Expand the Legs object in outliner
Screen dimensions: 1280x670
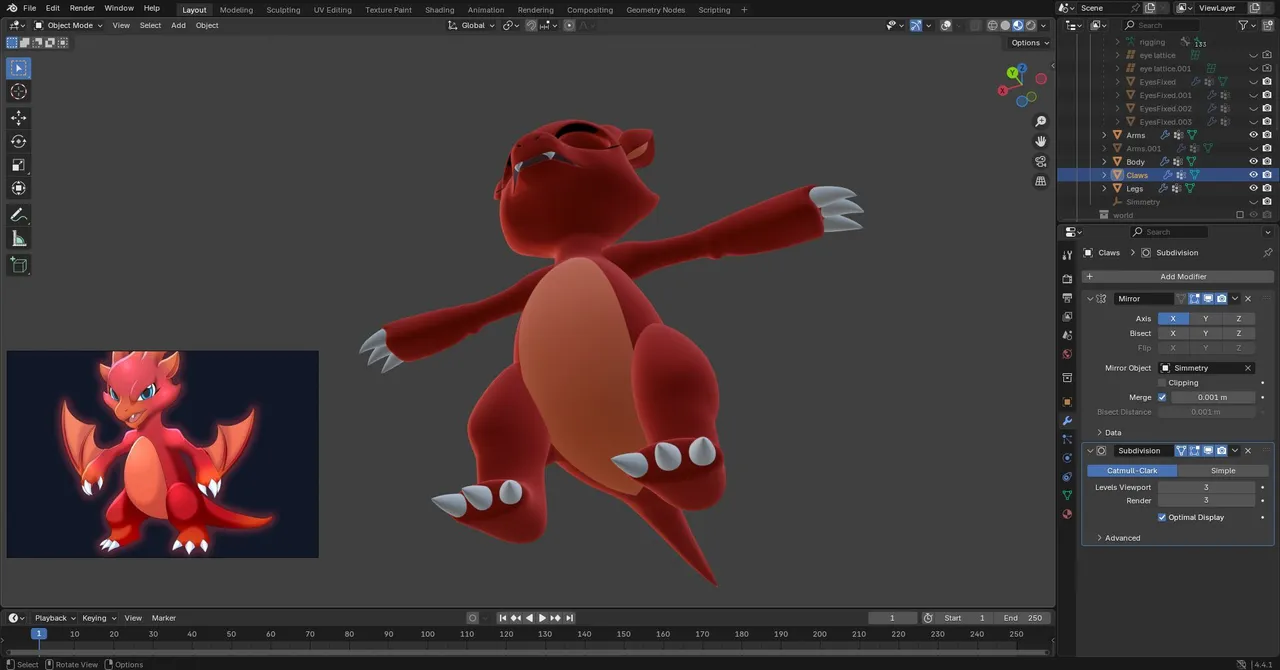click(1105, 188)
